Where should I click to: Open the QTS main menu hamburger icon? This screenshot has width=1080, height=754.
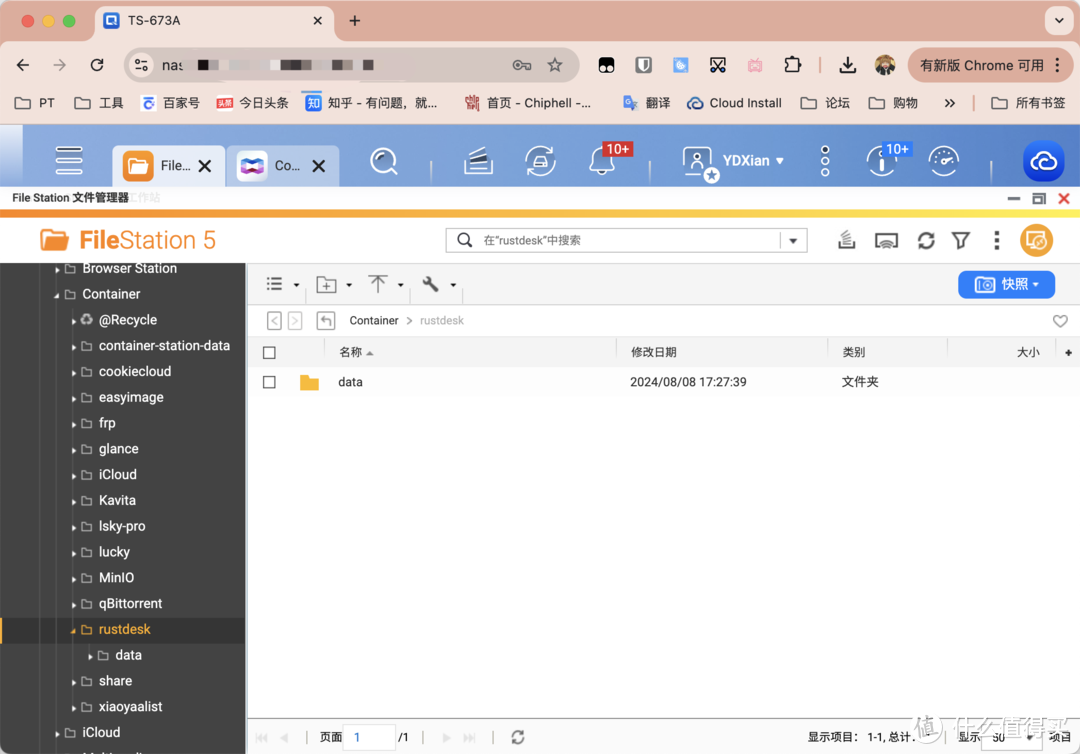coord(68,160)
